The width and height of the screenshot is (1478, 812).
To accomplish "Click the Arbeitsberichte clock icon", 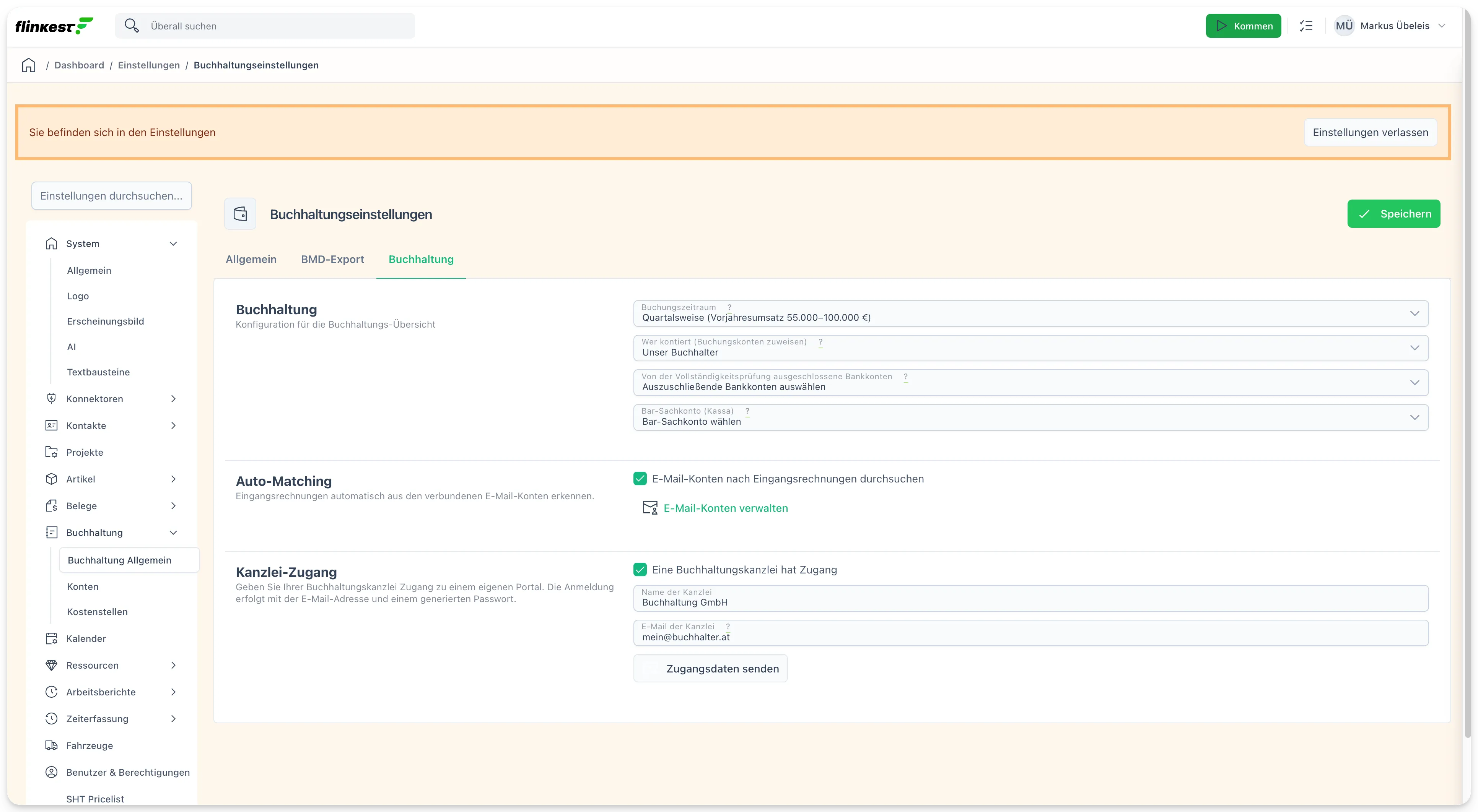I will click(52, 692).
